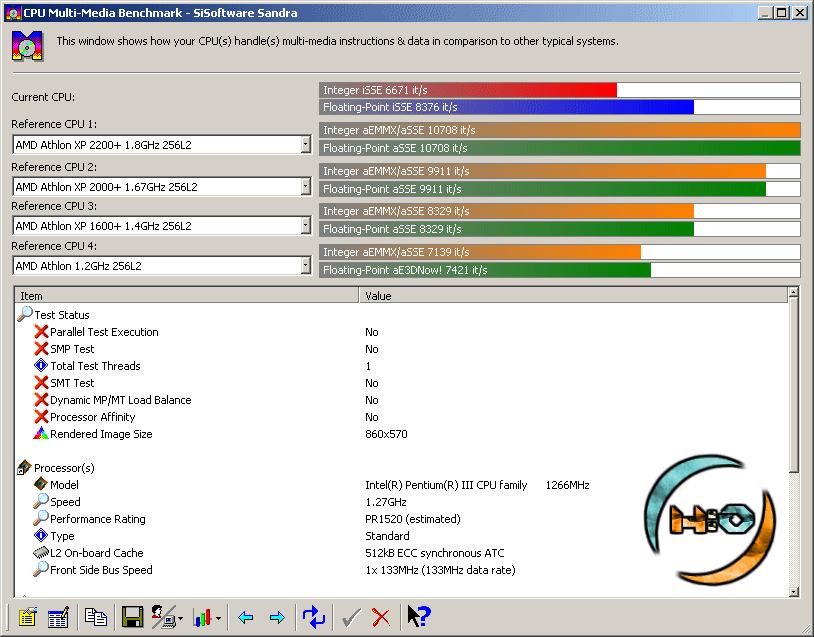Image resolution: width=814 pixels, height=637 pixels.
Task: Click the table-with-pencil icon in the bottom toolbar
Action: point(58,617)
